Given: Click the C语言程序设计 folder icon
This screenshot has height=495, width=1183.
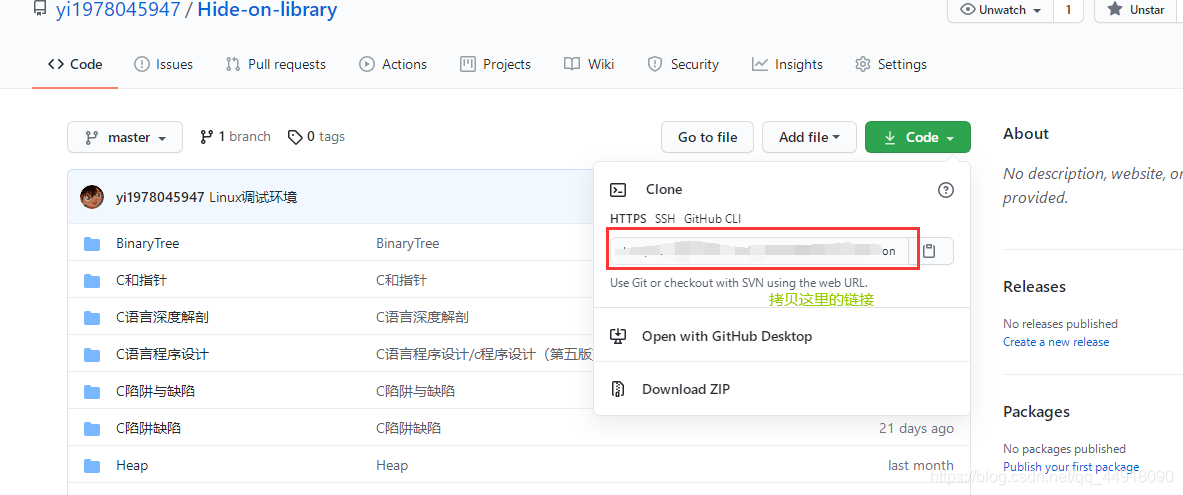Looking at the screenshot, I should [92, 355].
